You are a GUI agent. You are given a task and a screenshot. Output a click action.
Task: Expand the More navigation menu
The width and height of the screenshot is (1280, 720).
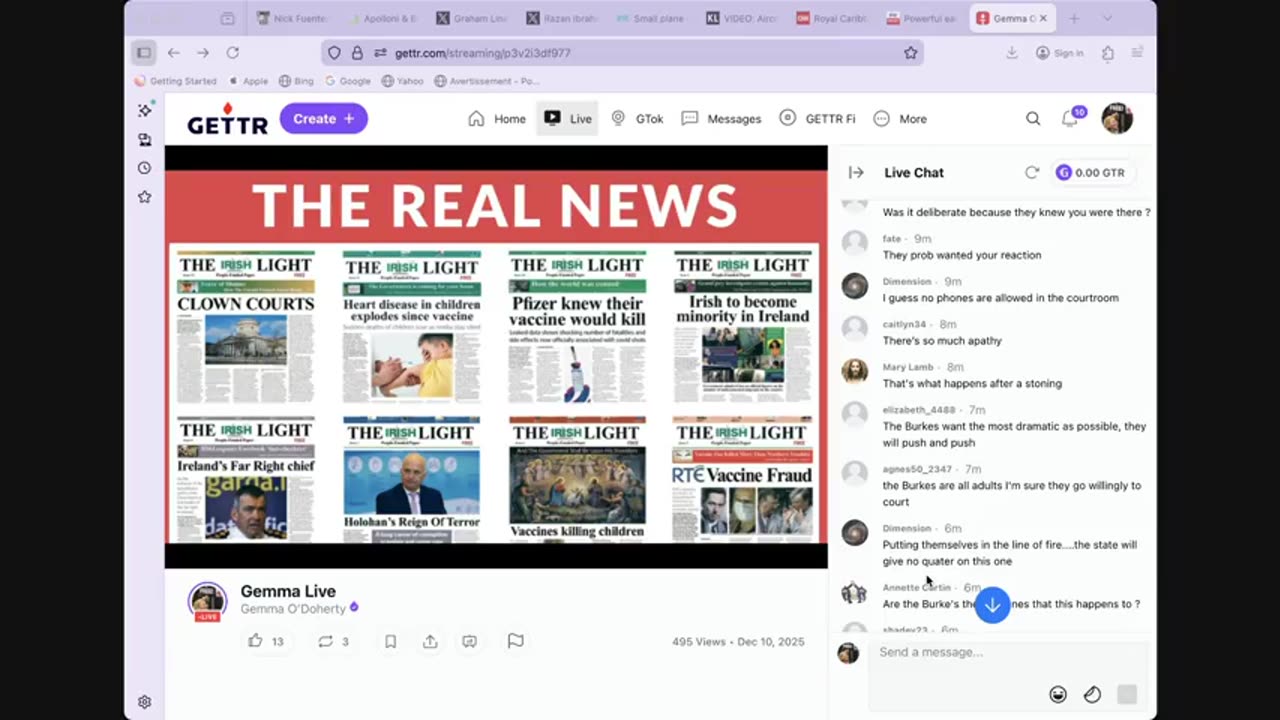[x=900, y=118]
